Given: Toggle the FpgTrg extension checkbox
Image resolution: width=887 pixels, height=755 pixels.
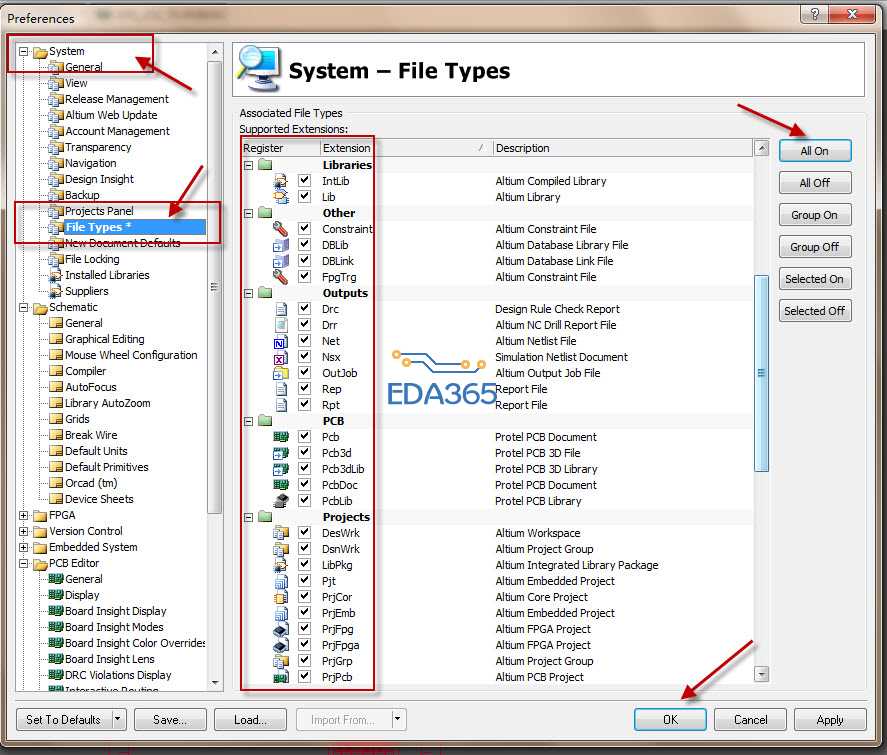Looking at the screenshot, I should pos(304,277).
